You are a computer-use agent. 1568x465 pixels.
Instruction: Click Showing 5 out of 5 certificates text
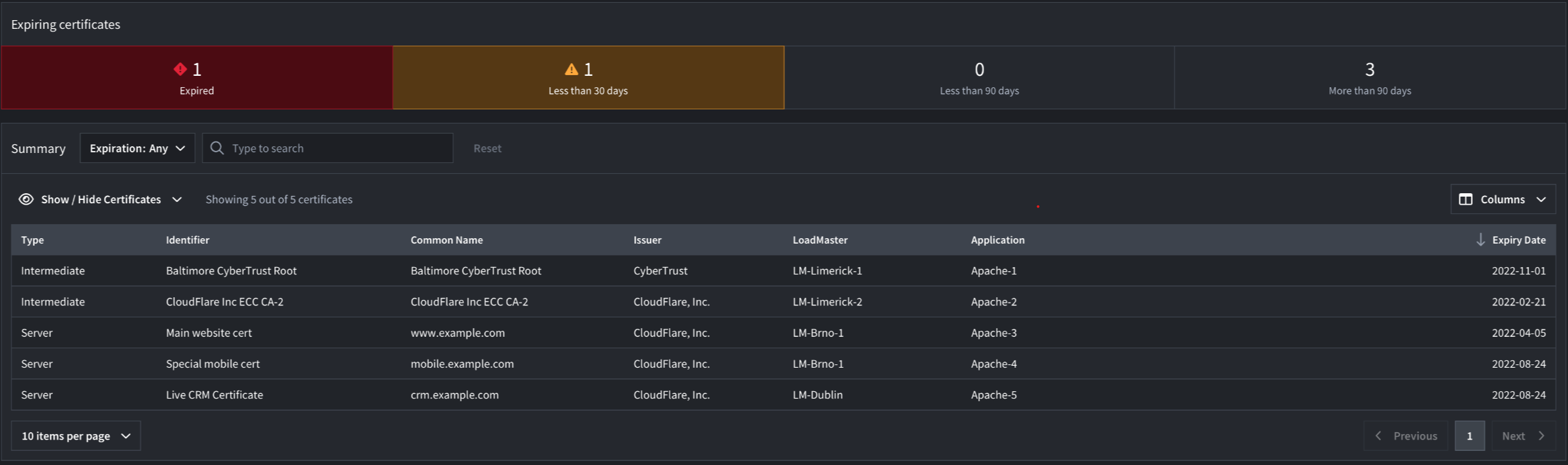click(279, 199)
